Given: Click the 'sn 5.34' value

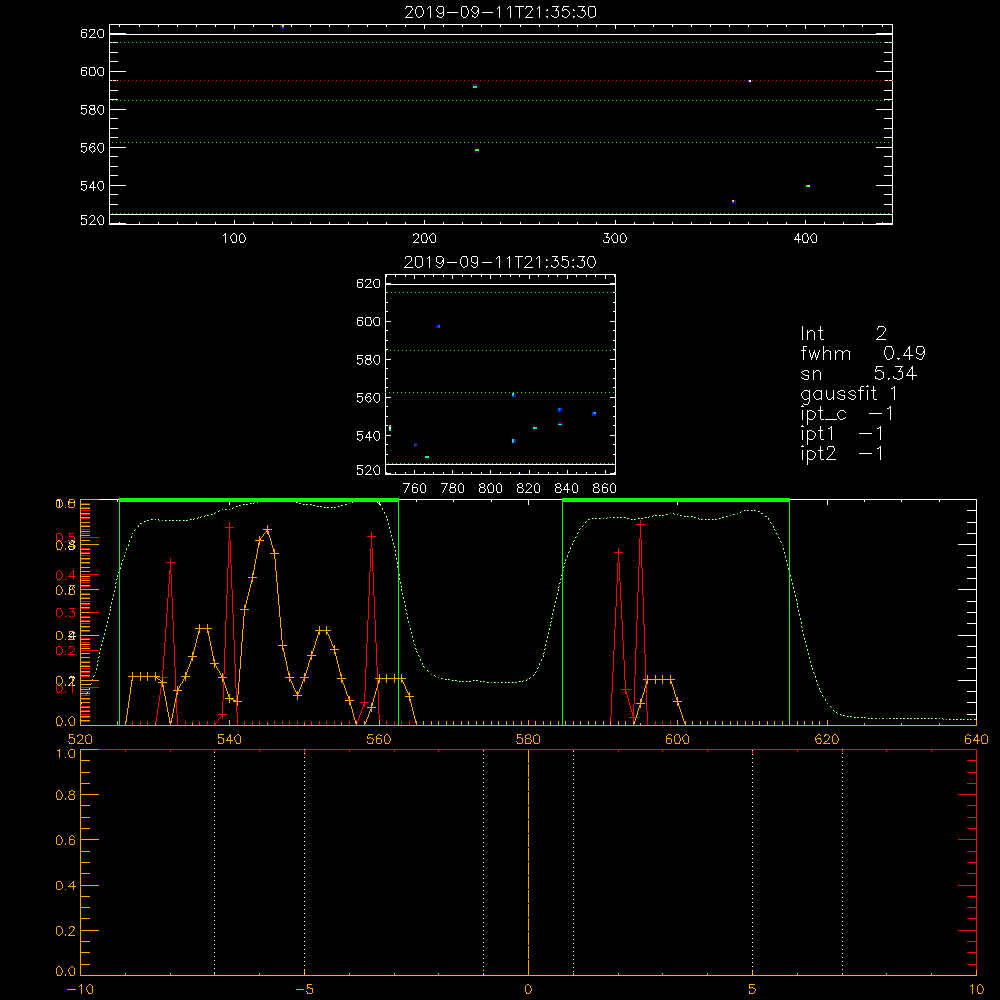Looking at the screenshot, I should 858,374.
